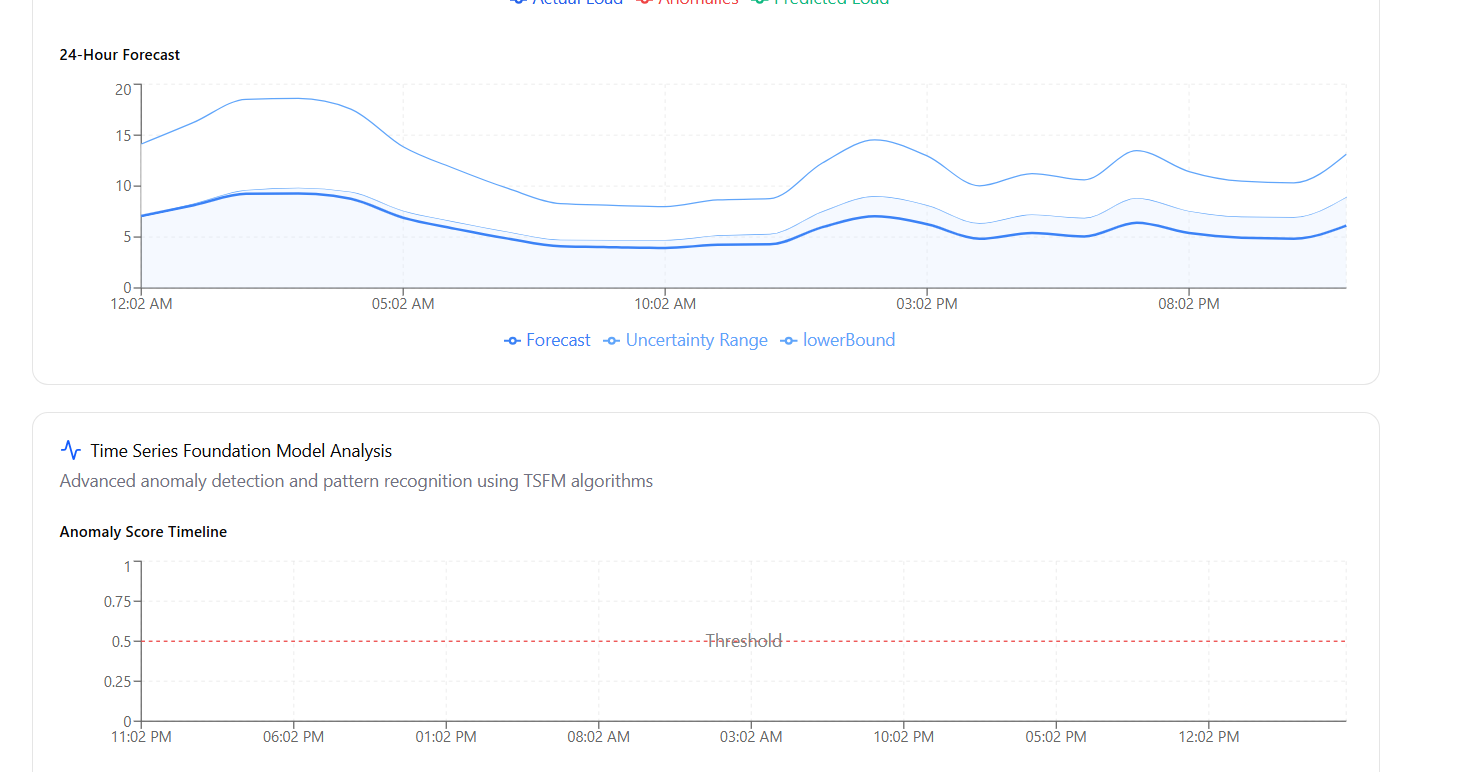This screenshot has height=772, width=1476.
Task: Click the 0.5 value on anomaly y-axis
Action: (121, 641)
